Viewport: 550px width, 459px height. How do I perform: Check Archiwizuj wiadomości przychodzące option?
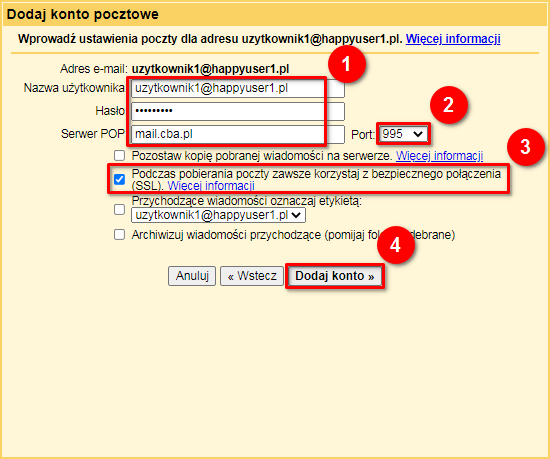point(119,235)
